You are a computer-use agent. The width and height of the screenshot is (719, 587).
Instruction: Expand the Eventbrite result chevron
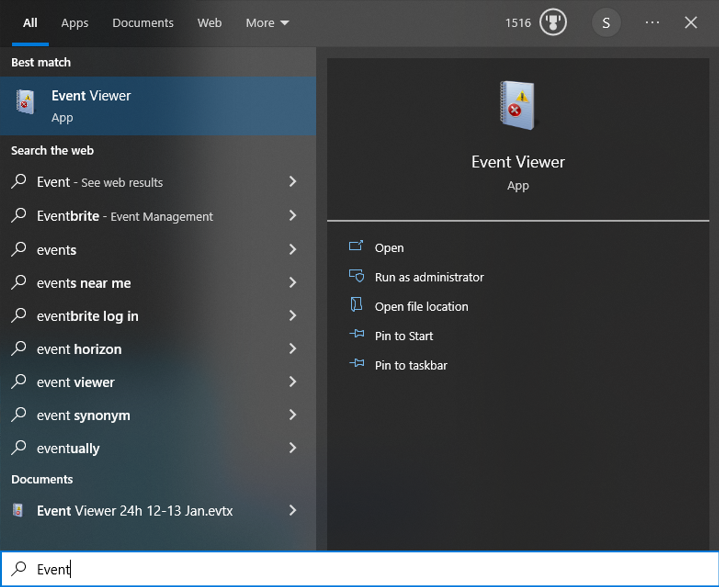pyautogui.click(x=292, y=216)
